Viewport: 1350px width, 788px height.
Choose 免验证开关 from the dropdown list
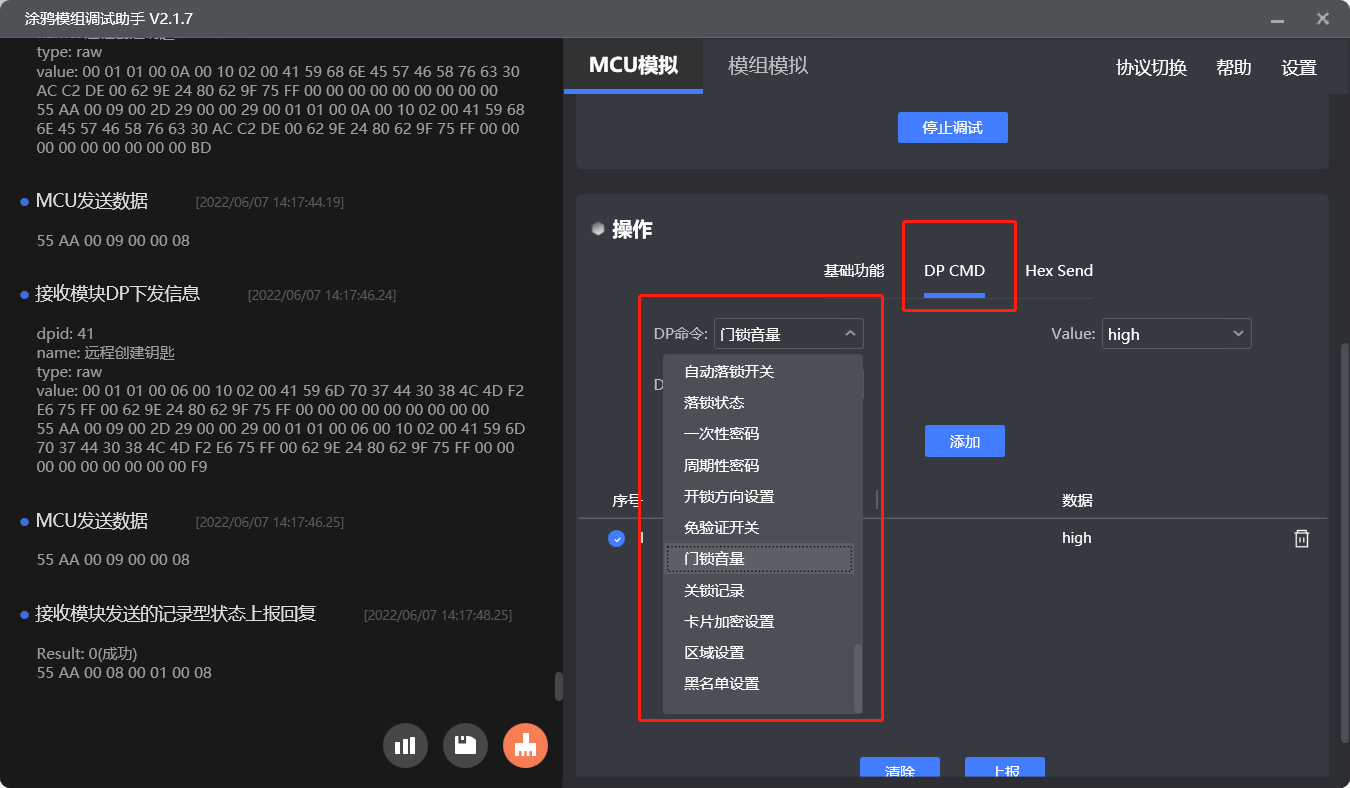[759, 528]
